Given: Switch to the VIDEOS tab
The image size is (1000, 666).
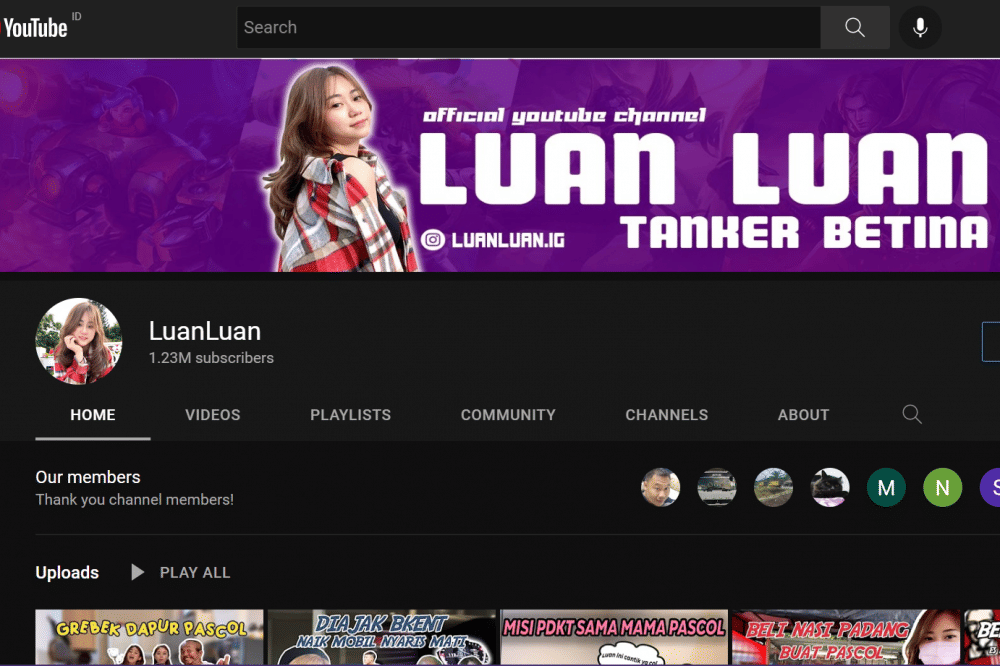Looking at the screenshot, I should click(212, 414).
